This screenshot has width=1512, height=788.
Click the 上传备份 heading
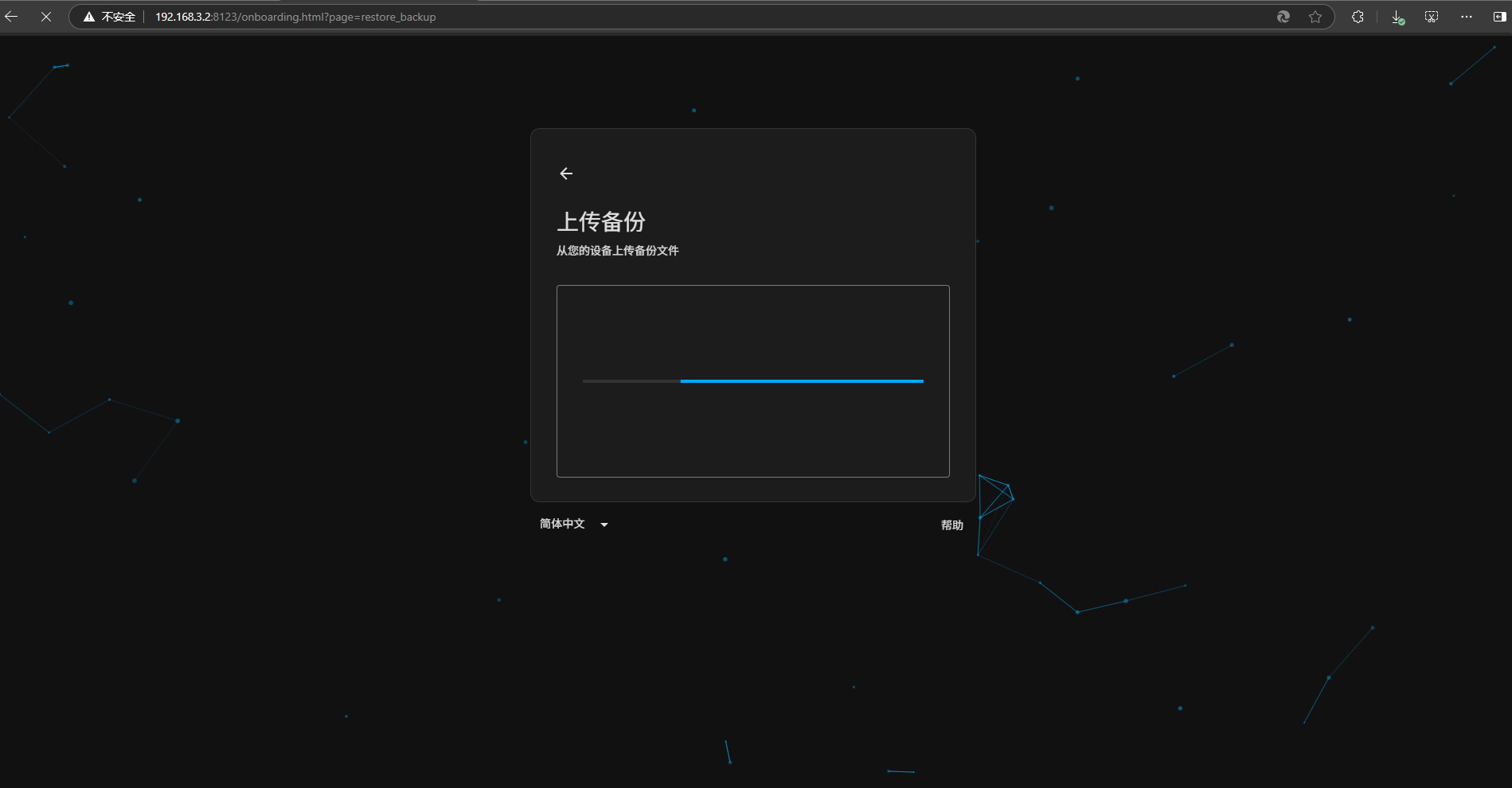click(x=600, y=221)
